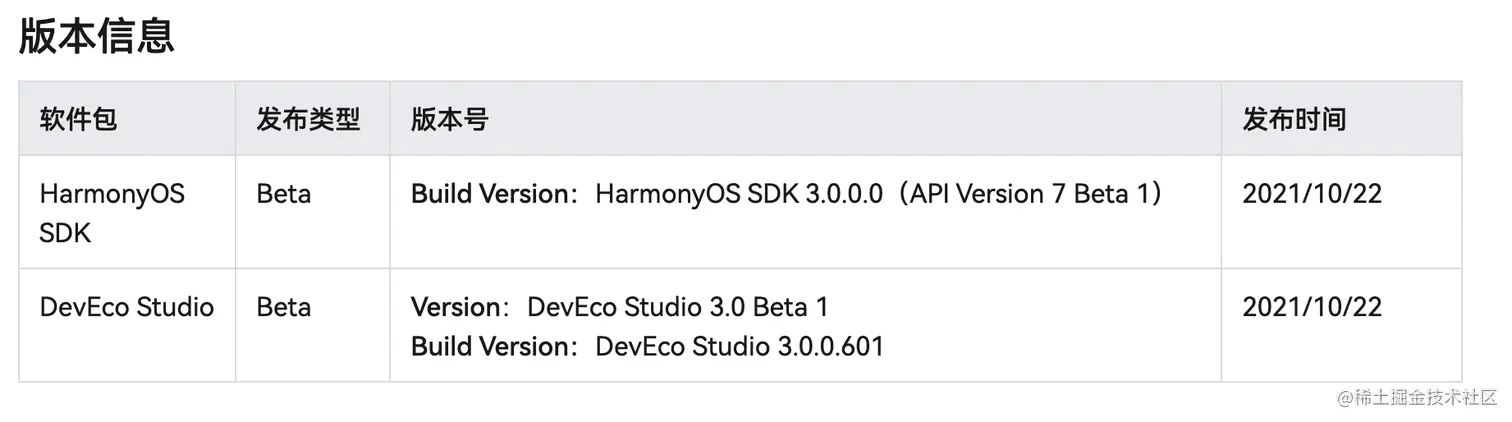Click the DevEco Studio 3.0.0.601 build text

(x=740, y=346)
